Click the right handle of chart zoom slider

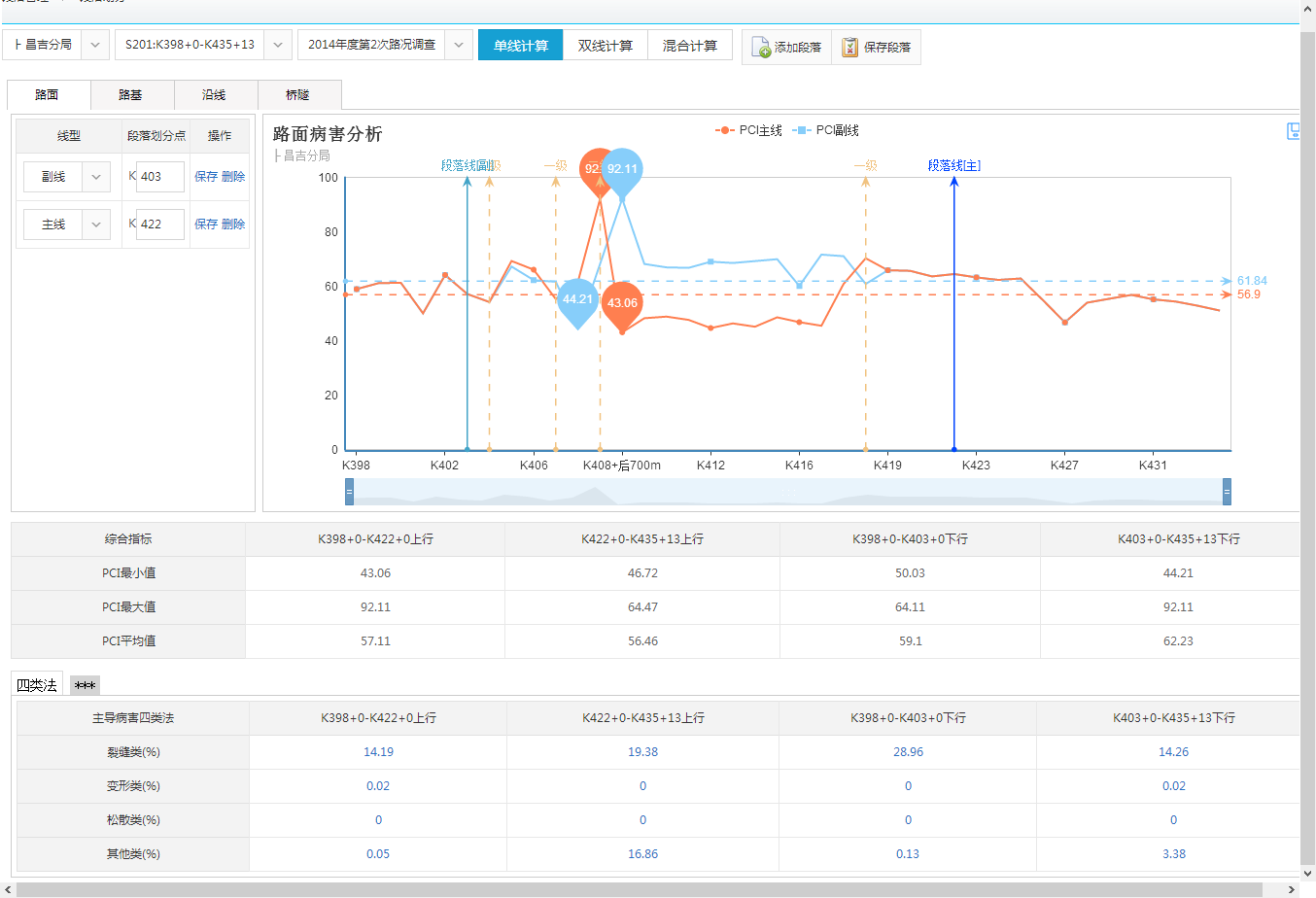(x=1227, y=492)
